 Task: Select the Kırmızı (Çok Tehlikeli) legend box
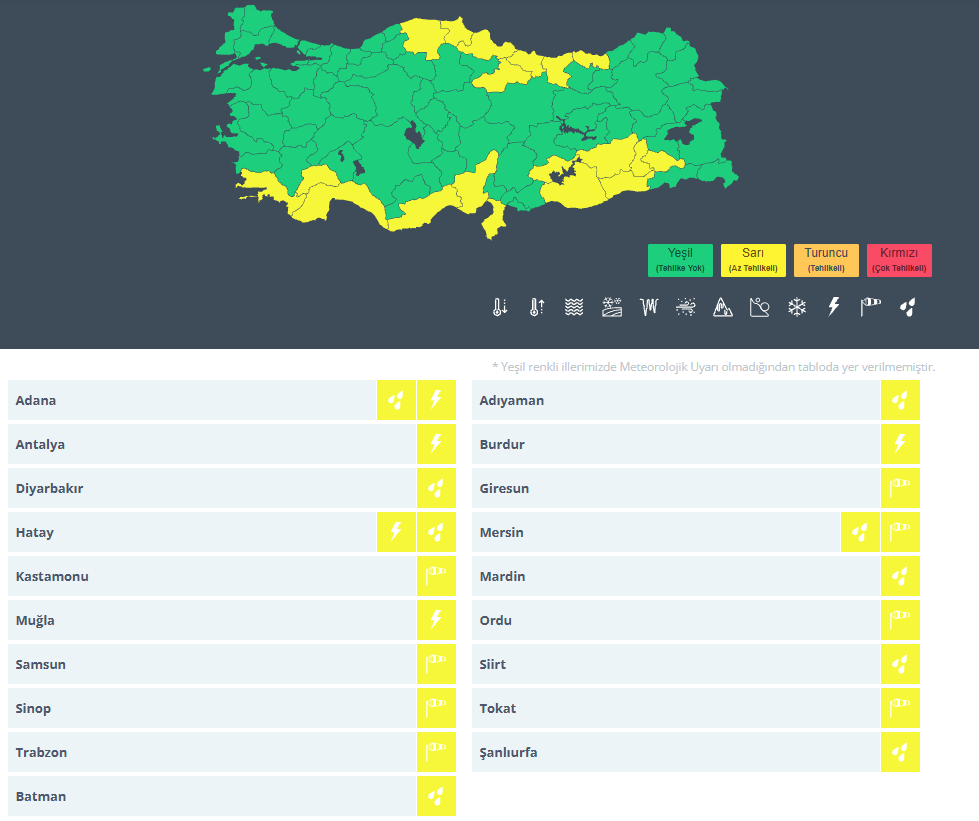point(899,260)
